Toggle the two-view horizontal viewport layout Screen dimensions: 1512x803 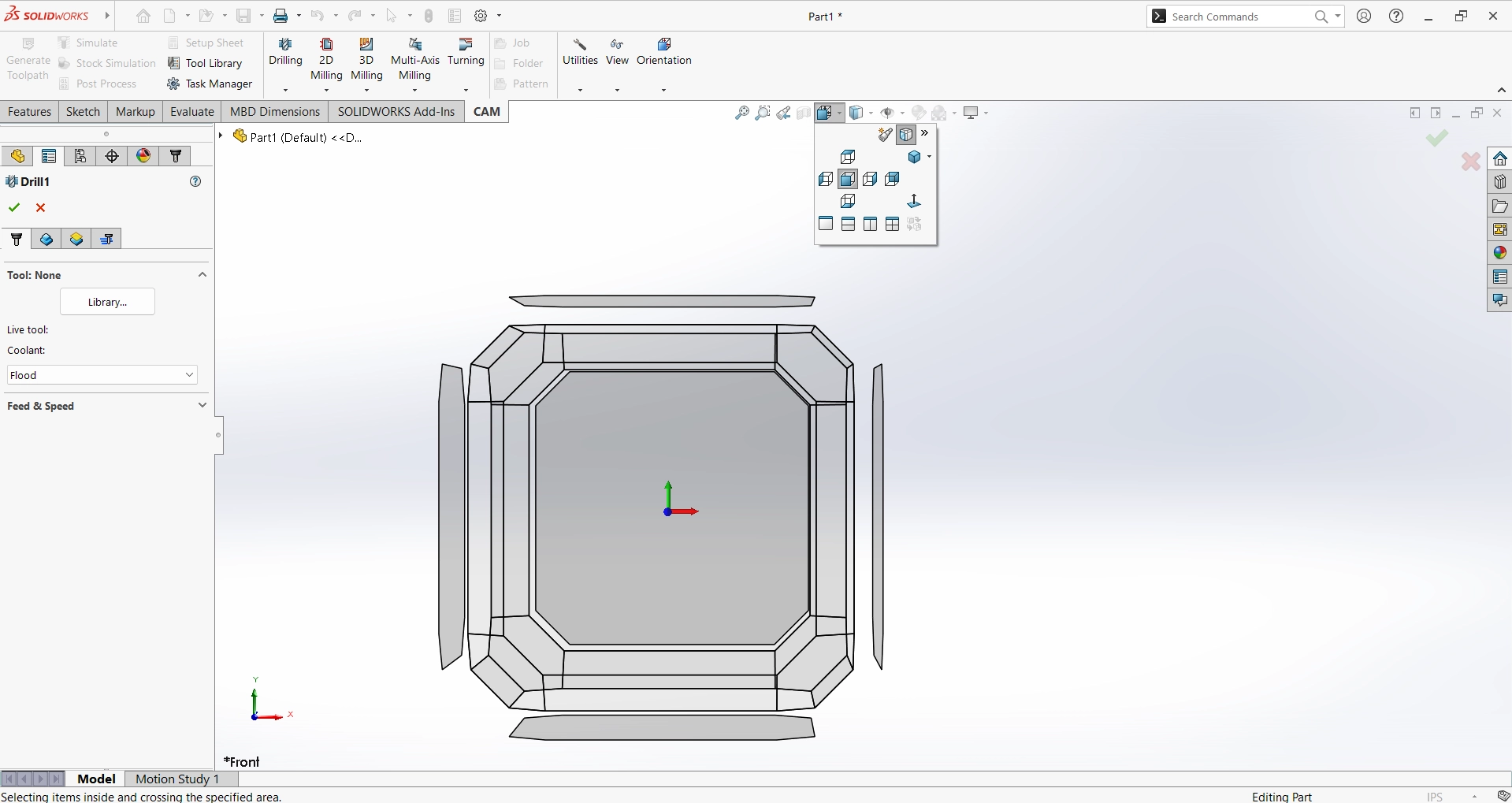point(848,225)
